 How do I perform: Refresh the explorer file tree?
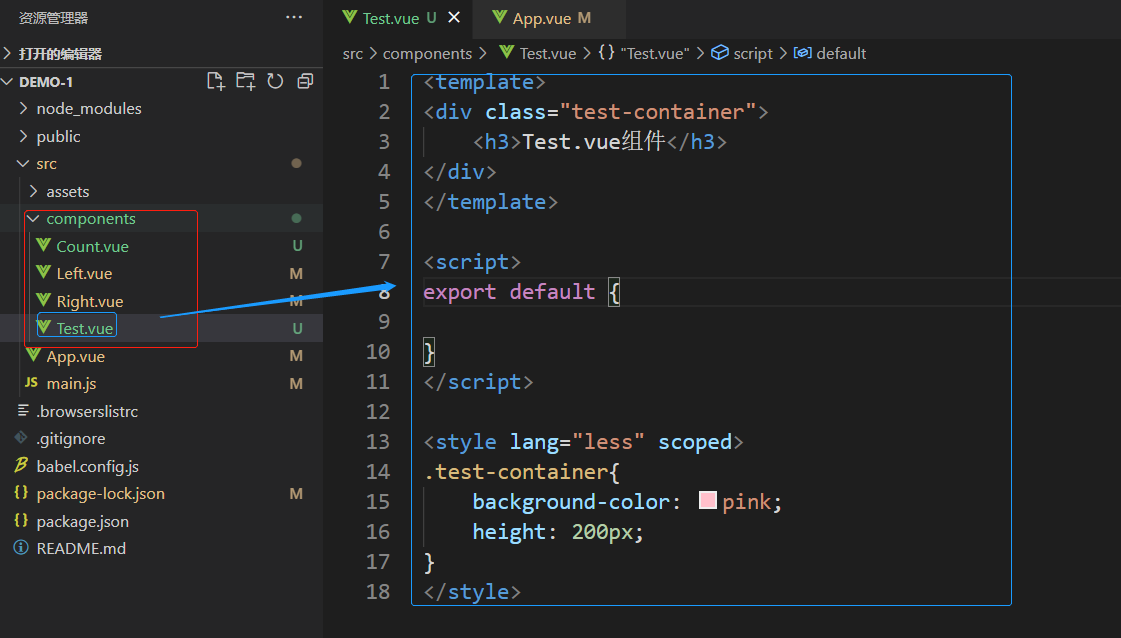pyautogui.click(x=275, y=82)
